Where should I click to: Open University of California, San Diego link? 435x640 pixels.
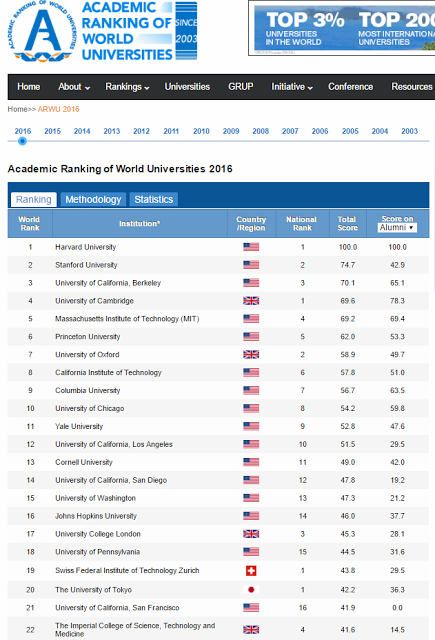tap(111, 480)
